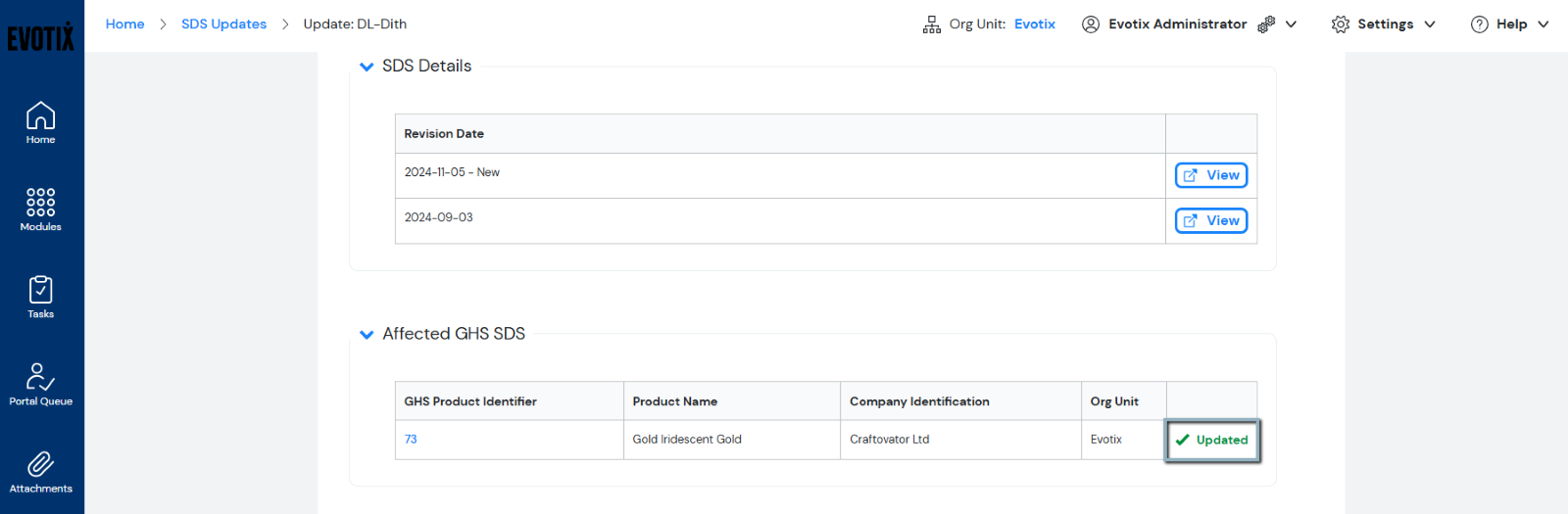
Task: Expand the Evotix Administrator user dropdown
Action: pyautogui.click(x=1291, y=24)
